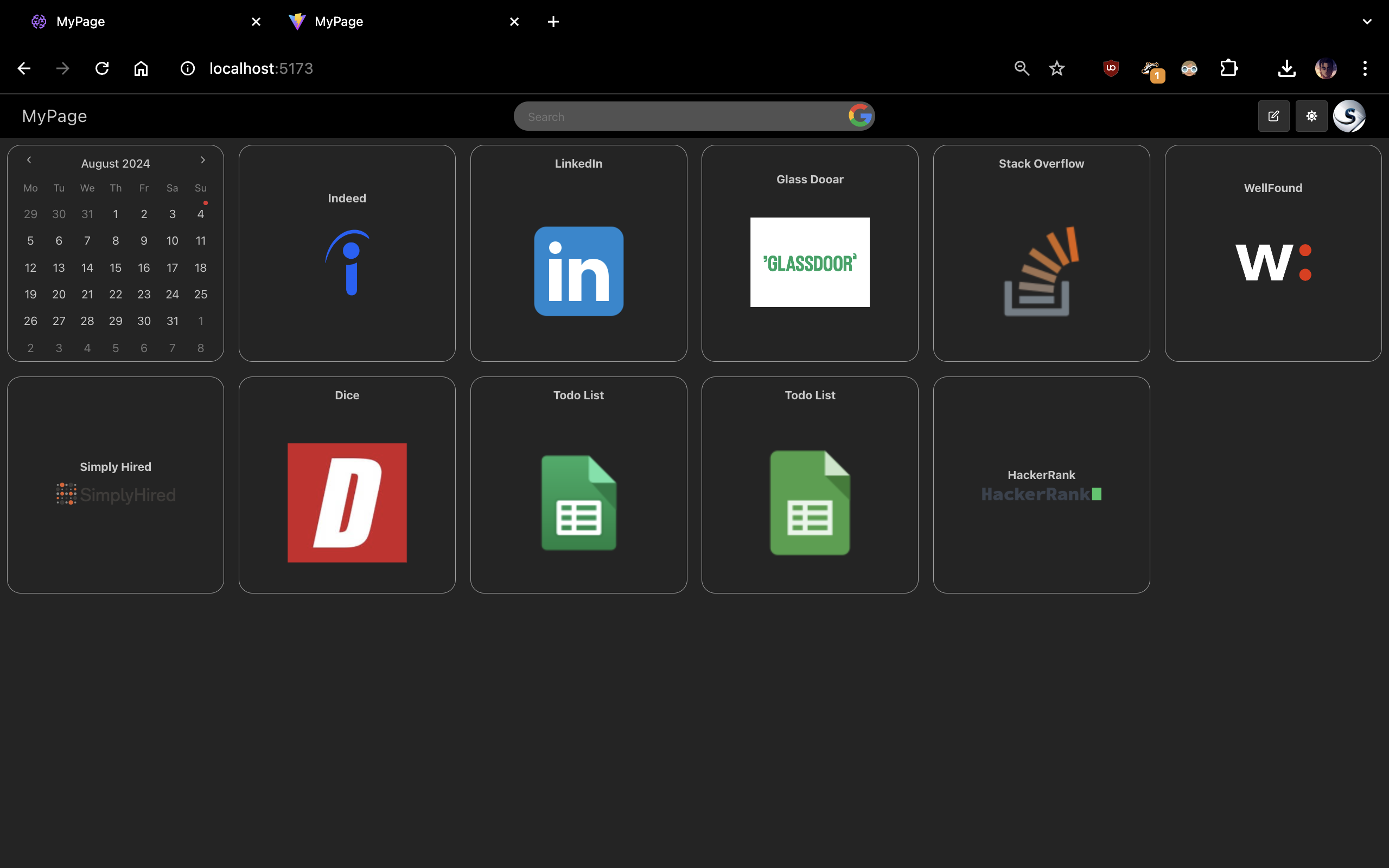Click inside the Search field

[x=660, y=116]
